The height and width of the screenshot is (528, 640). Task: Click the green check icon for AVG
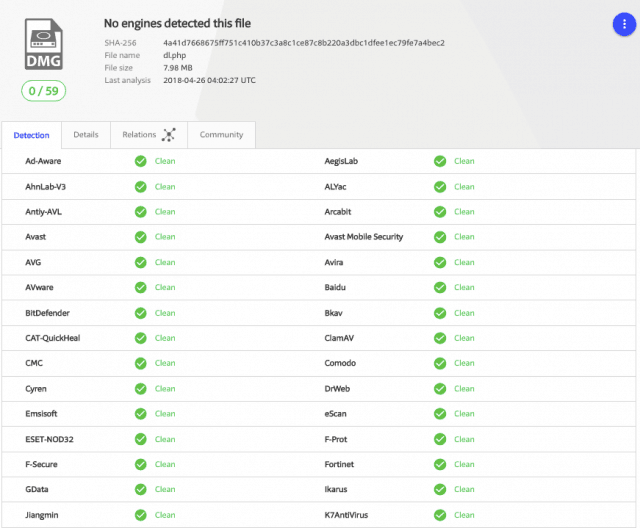click(140, 262)
